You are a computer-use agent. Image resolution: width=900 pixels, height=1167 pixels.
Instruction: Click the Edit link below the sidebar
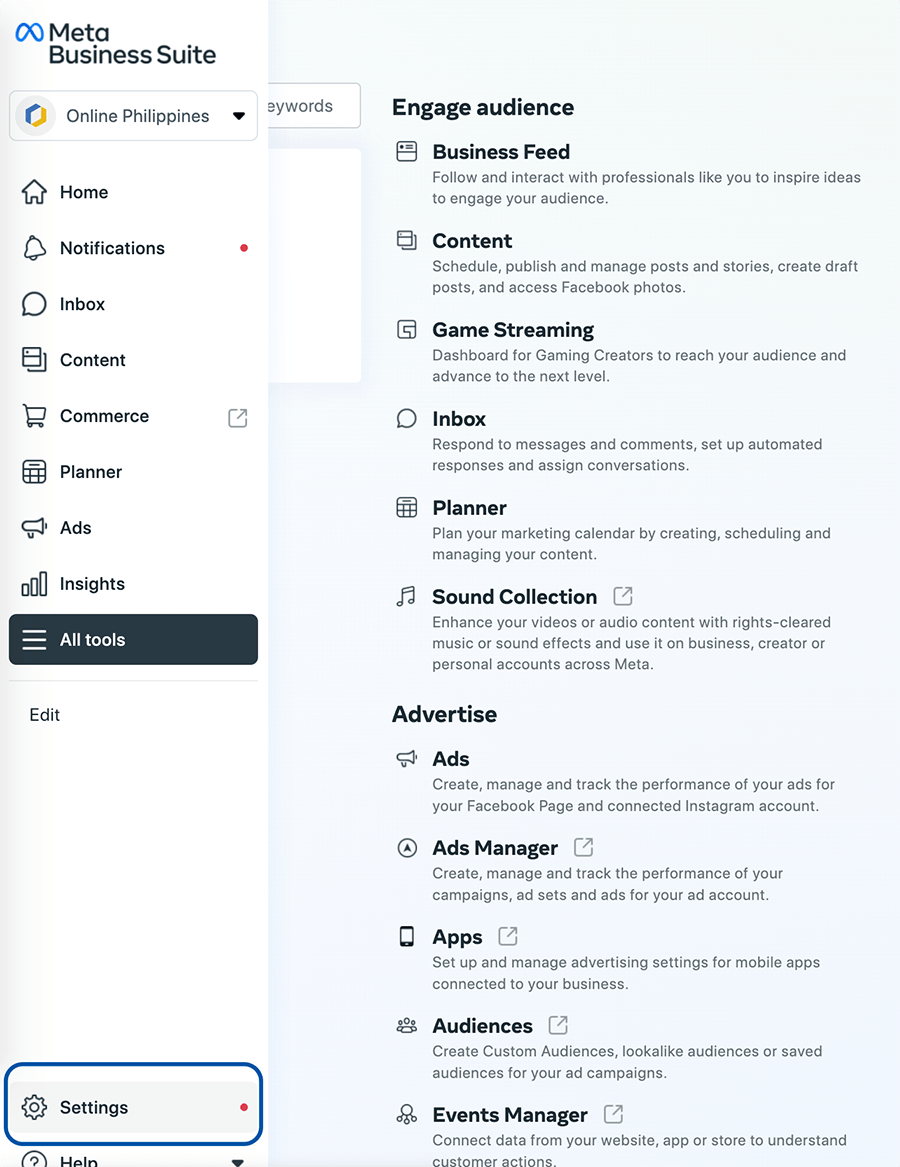click(x=44, y=714)
